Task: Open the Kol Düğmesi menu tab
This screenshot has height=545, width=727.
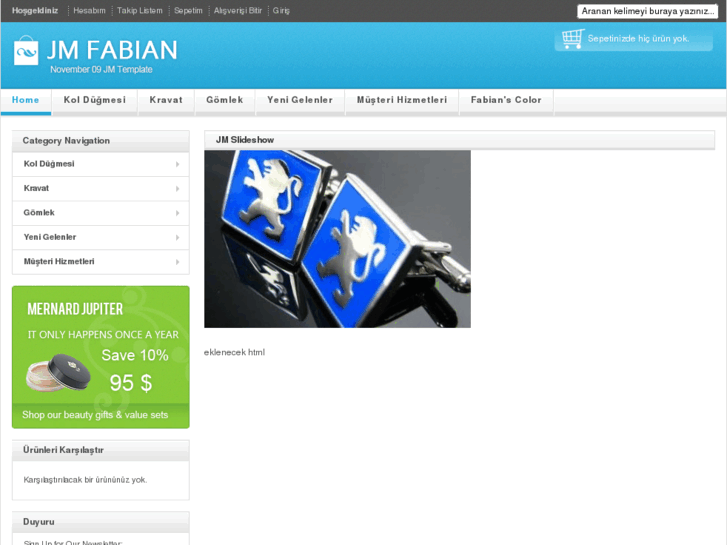Action: click(x=95, y=100)
